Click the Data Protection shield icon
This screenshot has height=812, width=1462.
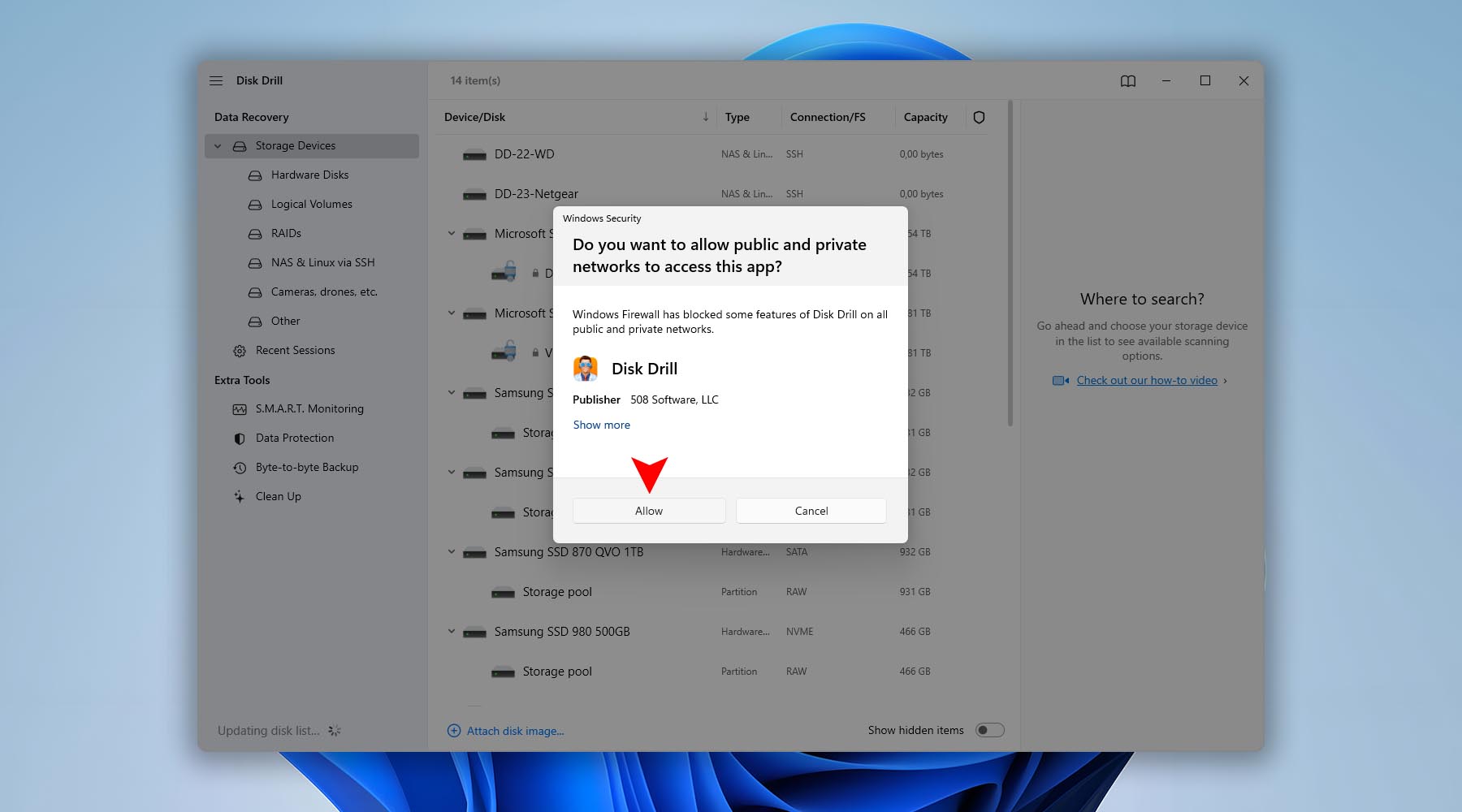[240, 438]
